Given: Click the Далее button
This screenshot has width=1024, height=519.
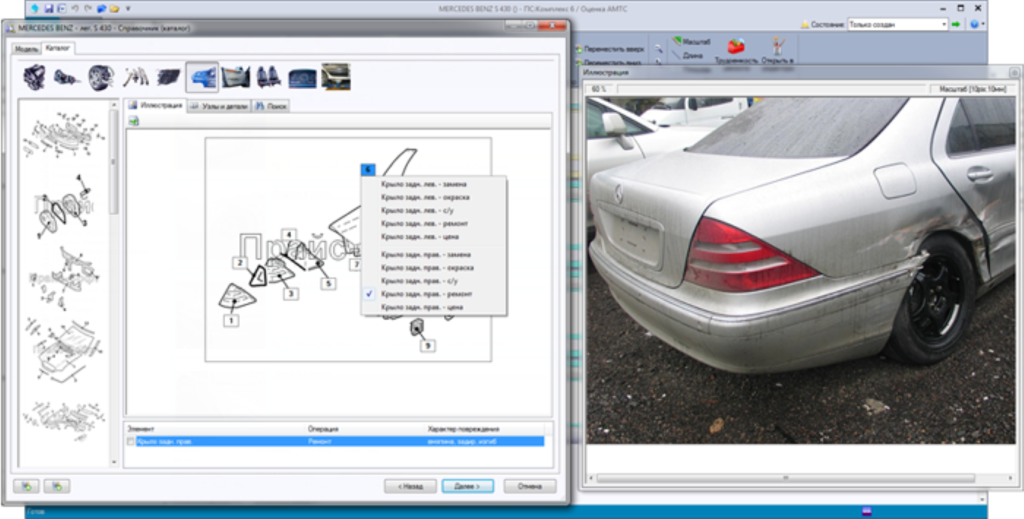Looking at the screenshot, I should point(468,486).
